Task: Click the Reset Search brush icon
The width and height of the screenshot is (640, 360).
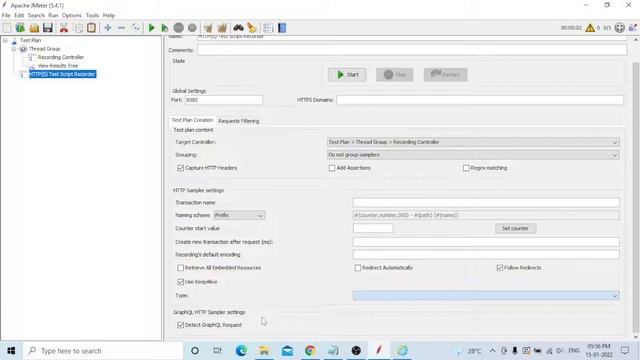Action: pyautogui.click(x=252, y=28)
